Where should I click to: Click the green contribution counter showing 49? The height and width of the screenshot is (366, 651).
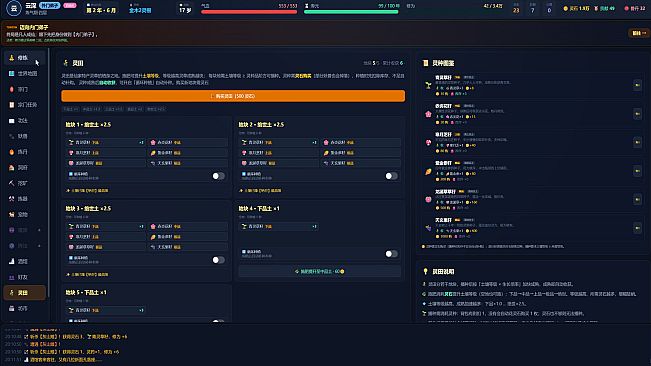tap(604, 8)
